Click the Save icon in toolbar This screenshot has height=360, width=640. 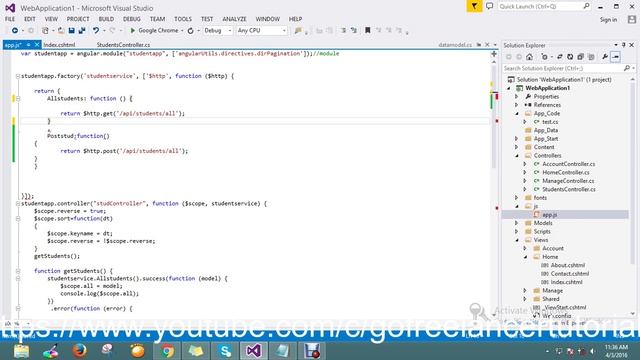click(71, 31)
